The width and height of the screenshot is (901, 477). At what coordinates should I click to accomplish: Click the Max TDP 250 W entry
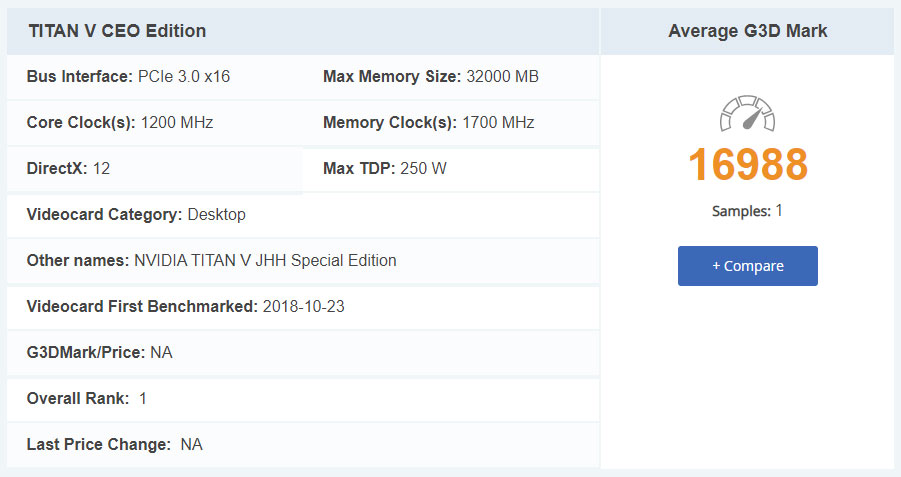[384, 168]
